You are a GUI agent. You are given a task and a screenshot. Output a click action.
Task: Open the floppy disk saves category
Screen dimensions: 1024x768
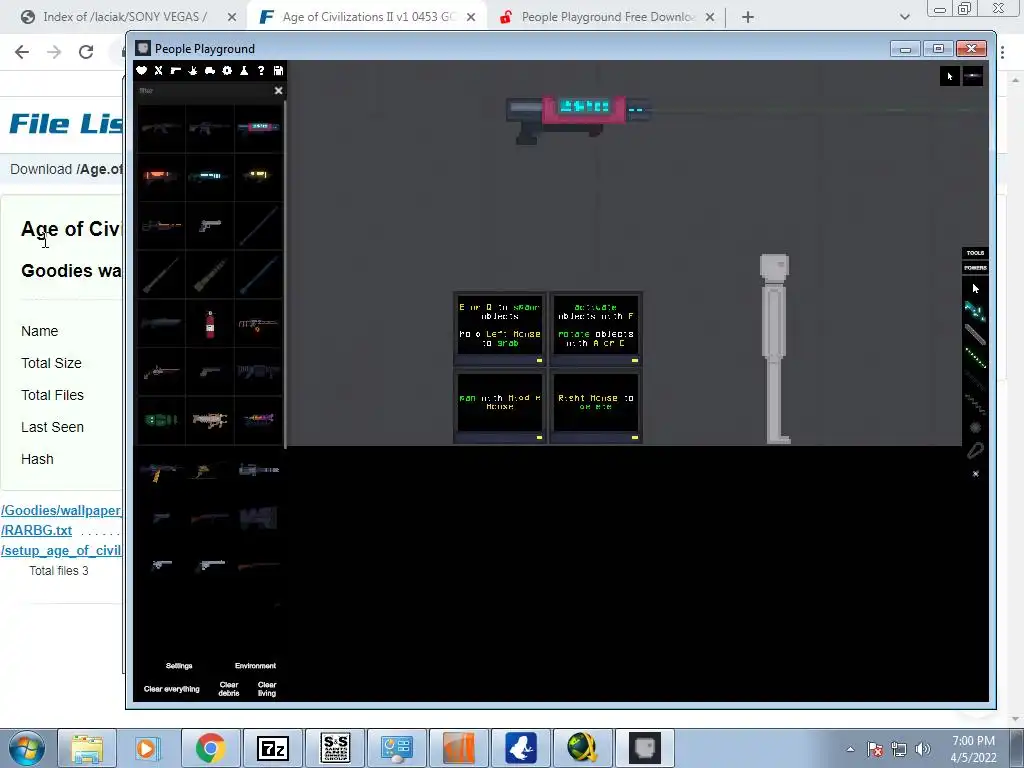(278, 71)
